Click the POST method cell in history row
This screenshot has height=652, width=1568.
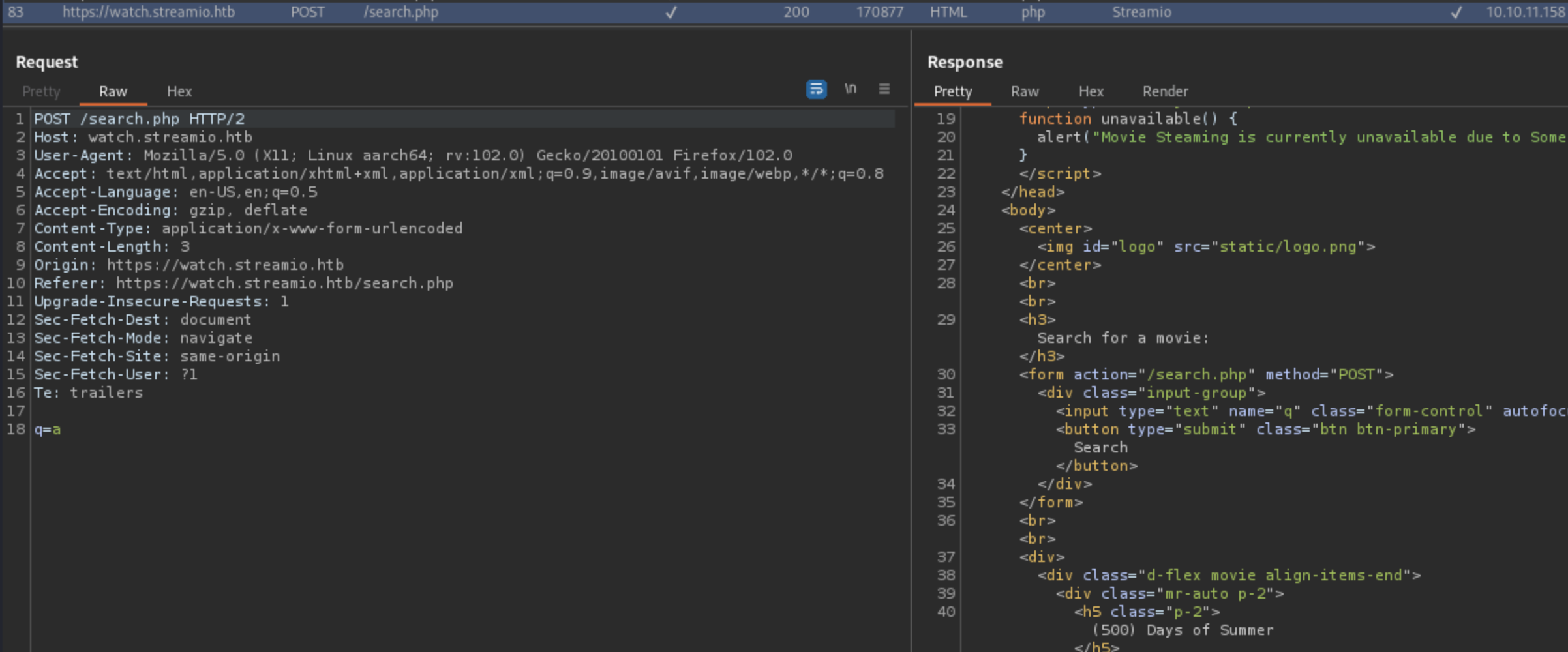tap(307, 12)
